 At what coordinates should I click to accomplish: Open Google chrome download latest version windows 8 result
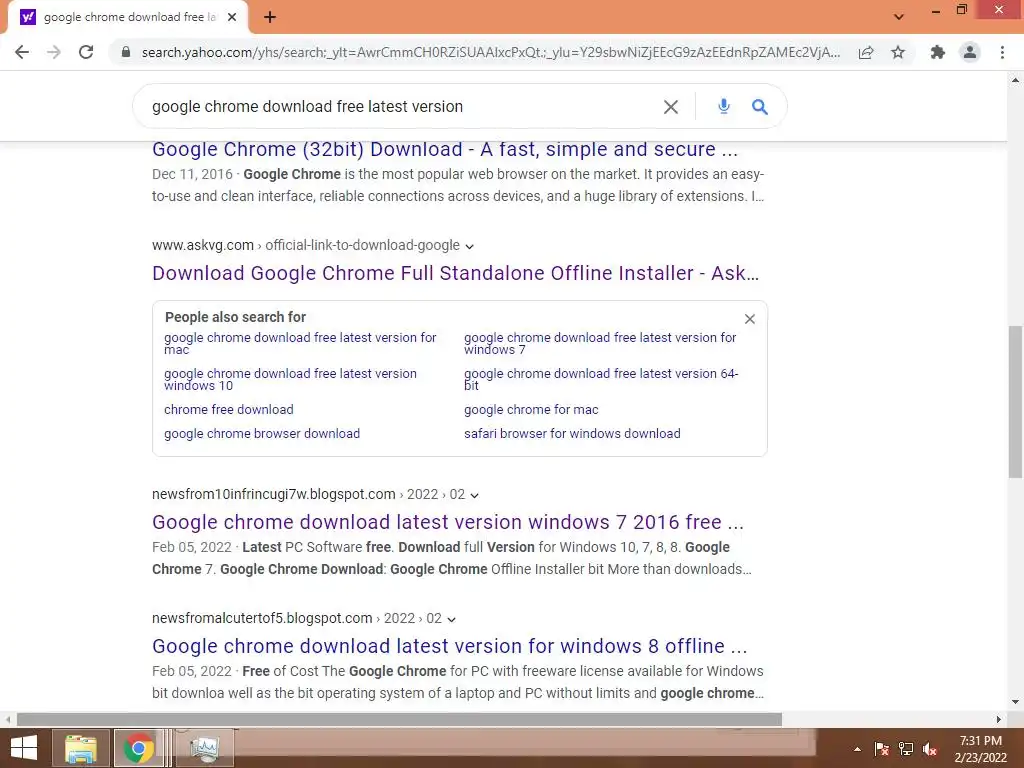coord(449,646)
